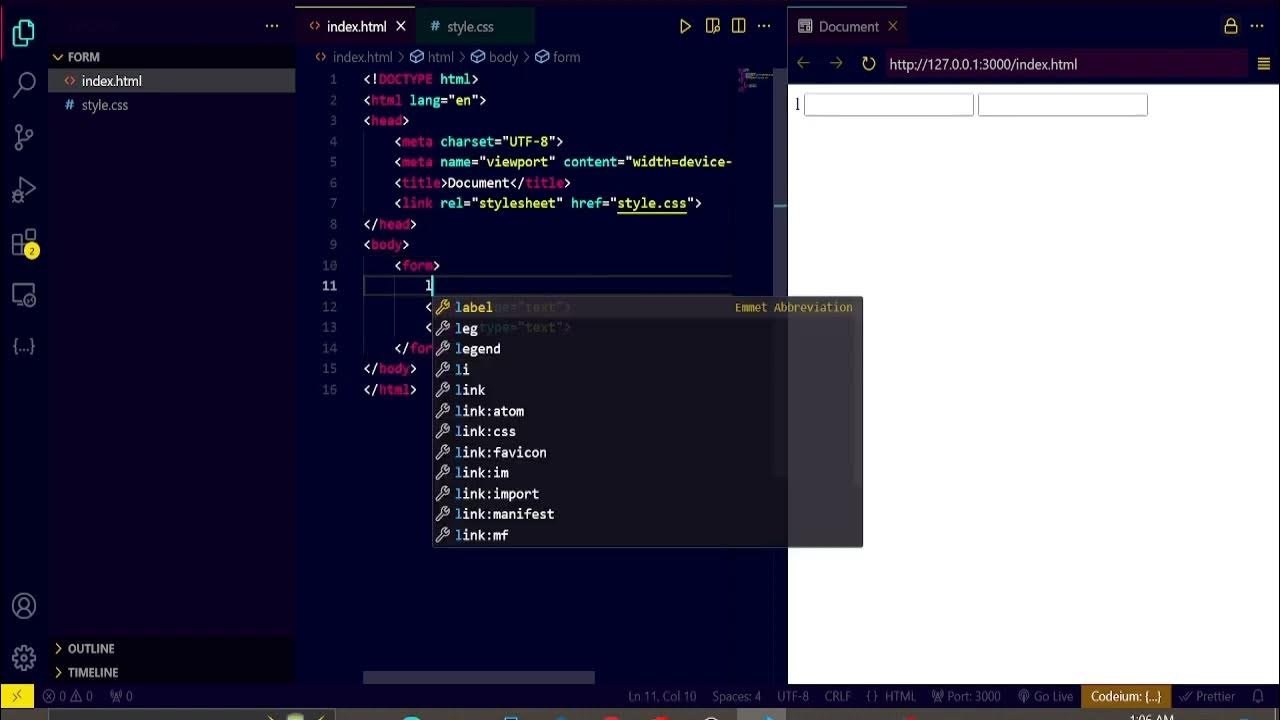Click the remote window status bar icon
The image size is (1280, 720).
tap(16, 696)
